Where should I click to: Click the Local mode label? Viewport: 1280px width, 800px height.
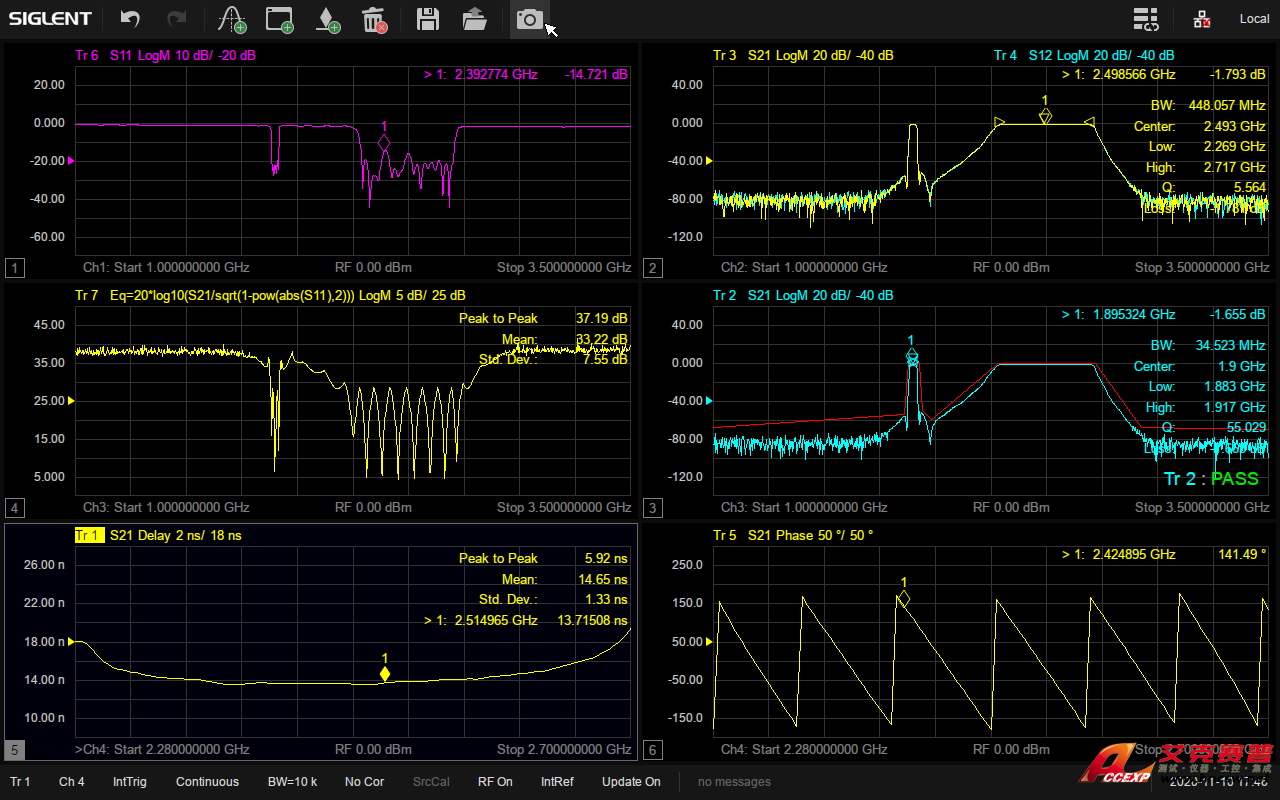point(1254,19)
